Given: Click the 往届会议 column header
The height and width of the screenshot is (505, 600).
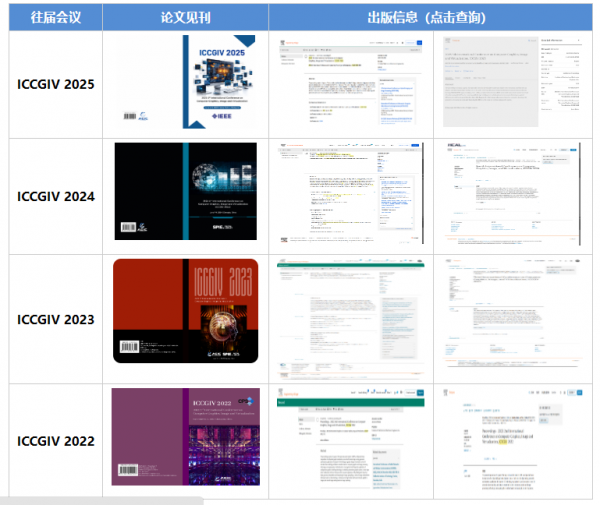Looking at the screenshot, I should point(56,17).
